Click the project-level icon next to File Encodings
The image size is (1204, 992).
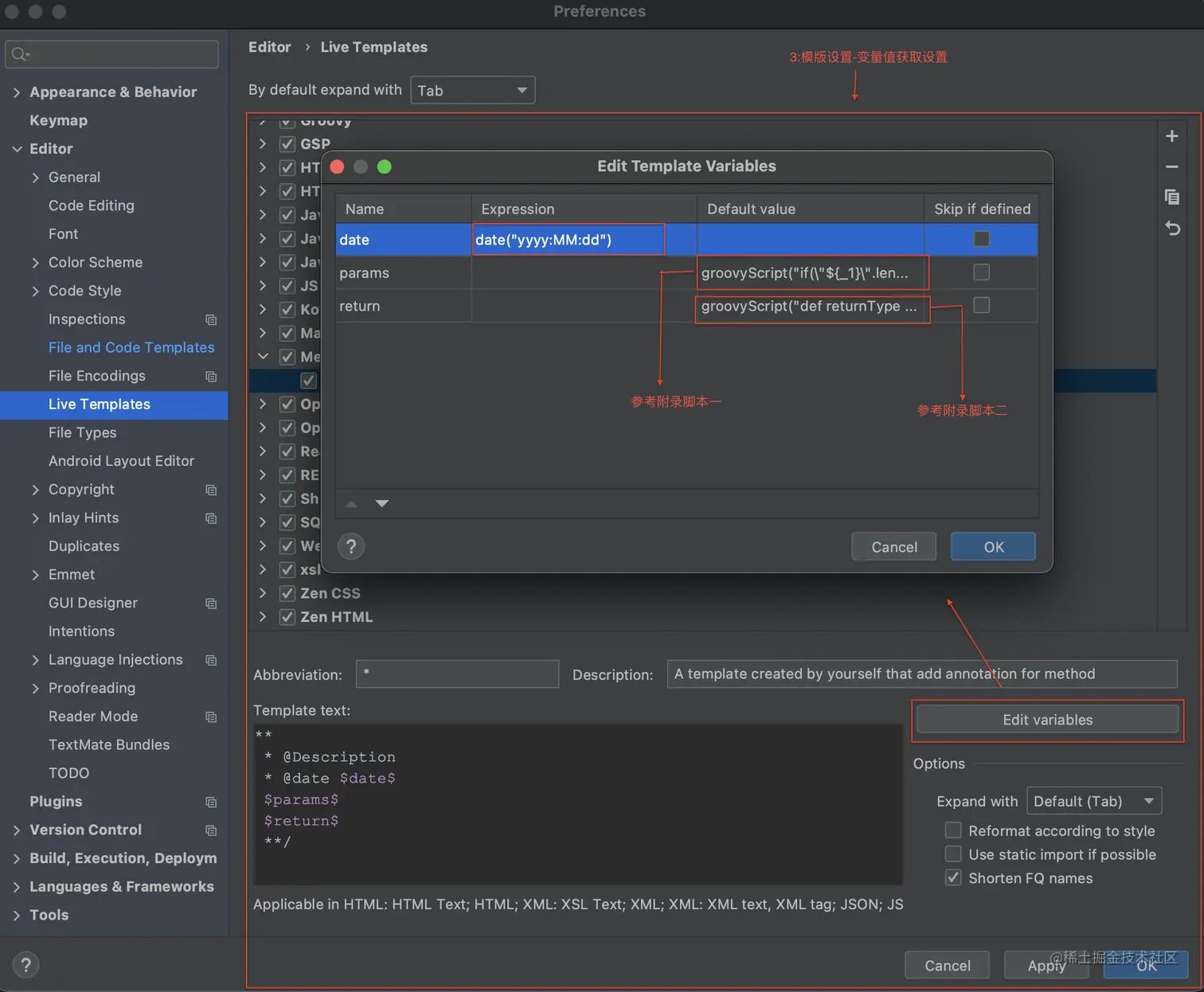pos(211,376)
